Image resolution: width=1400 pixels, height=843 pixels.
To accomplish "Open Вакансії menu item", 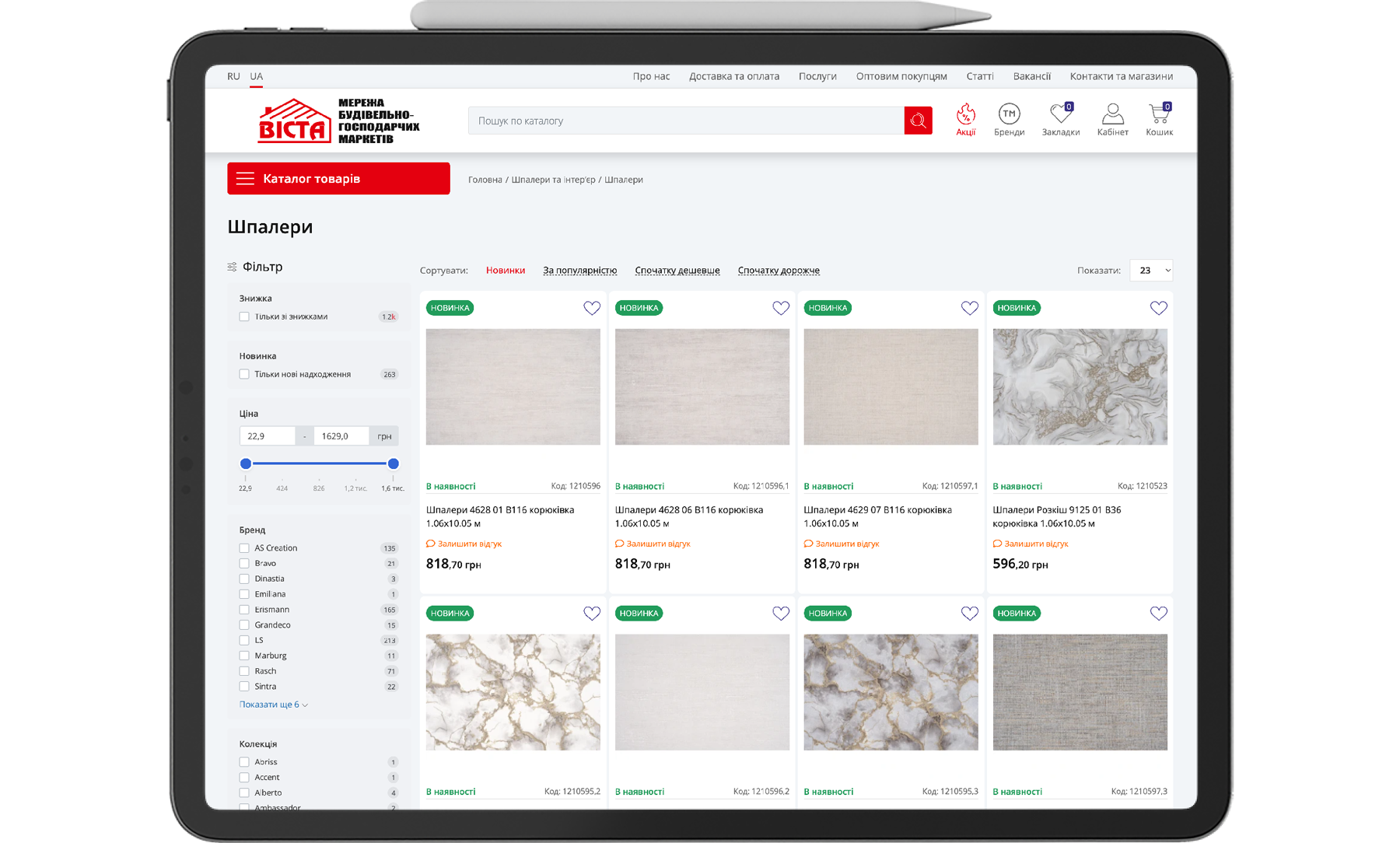I will pos(1031,76).
